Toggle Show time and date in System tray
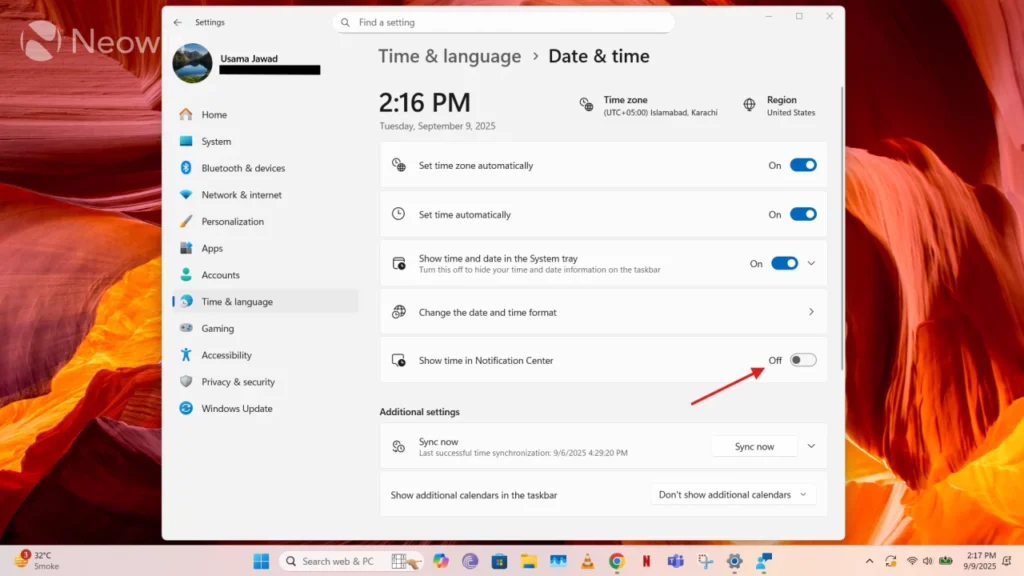This screenshot has height=576, width=1024. point(784,263)
